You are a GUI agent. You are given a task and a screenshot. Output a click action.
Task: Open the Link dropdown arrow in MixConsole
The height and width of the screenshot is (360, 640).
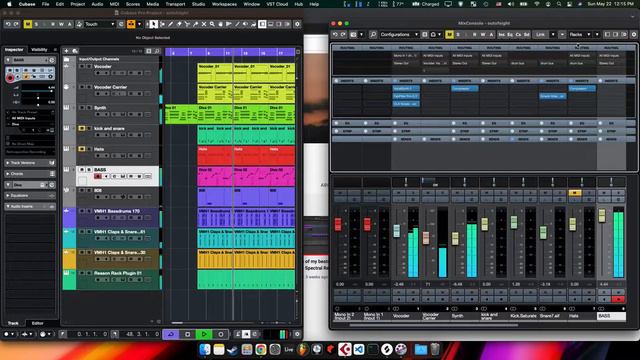pos(553,35)
